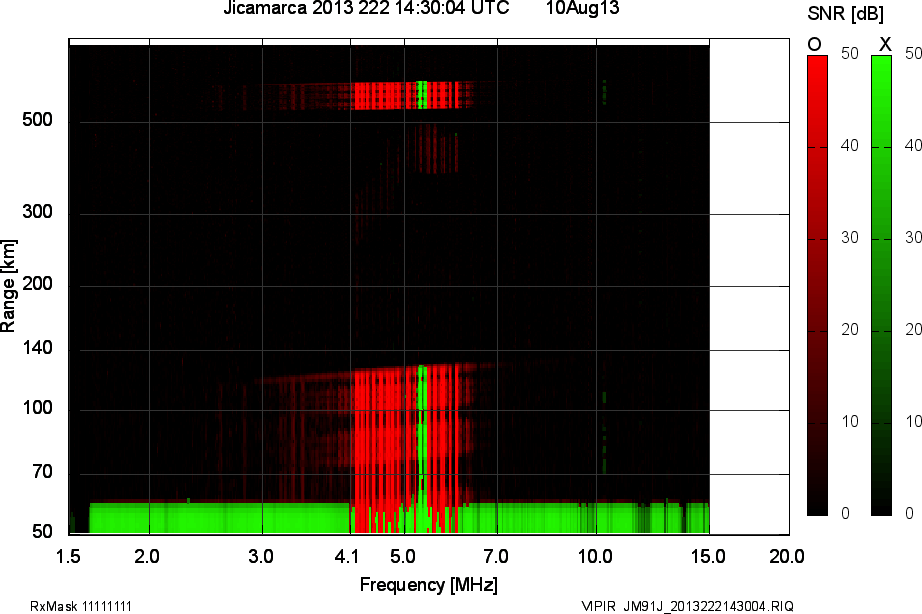This screenshot has width=922, height=614.
Task: Click the 'O' label above the red colorbar
Action: [x=814, y=44]
